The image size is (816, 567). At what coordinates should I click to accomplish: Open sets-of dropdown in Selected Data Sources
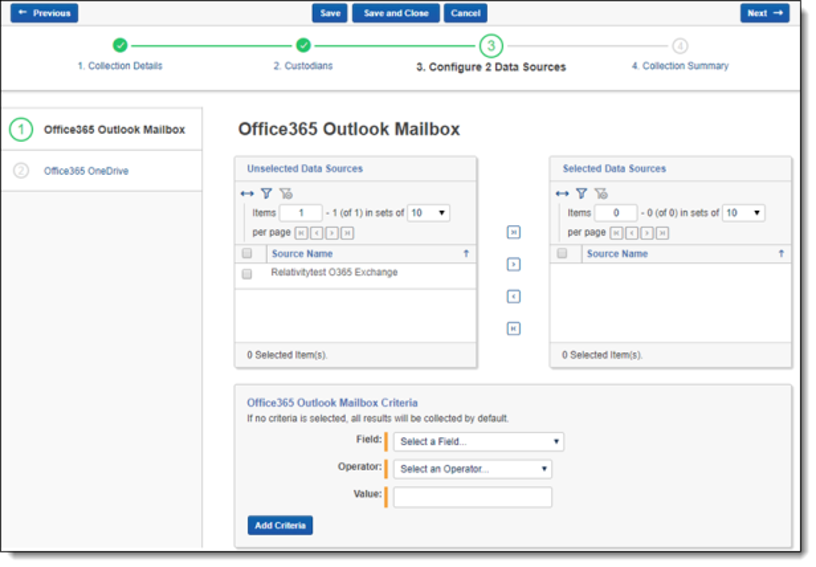[744, 213]
